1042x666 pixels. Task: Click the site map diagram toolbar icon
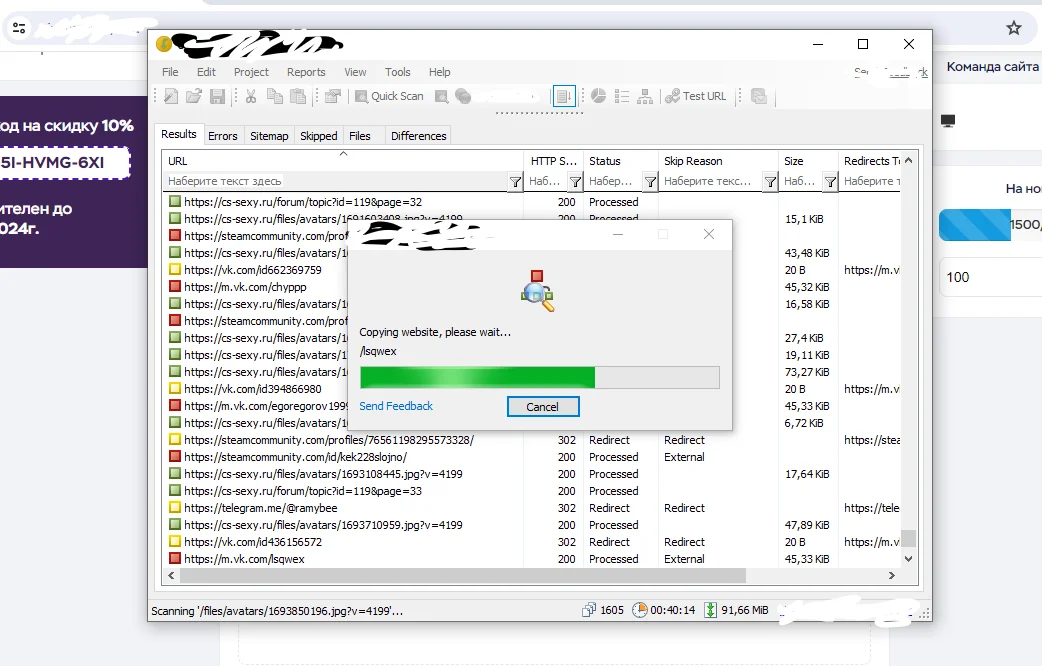pos(645,96)
